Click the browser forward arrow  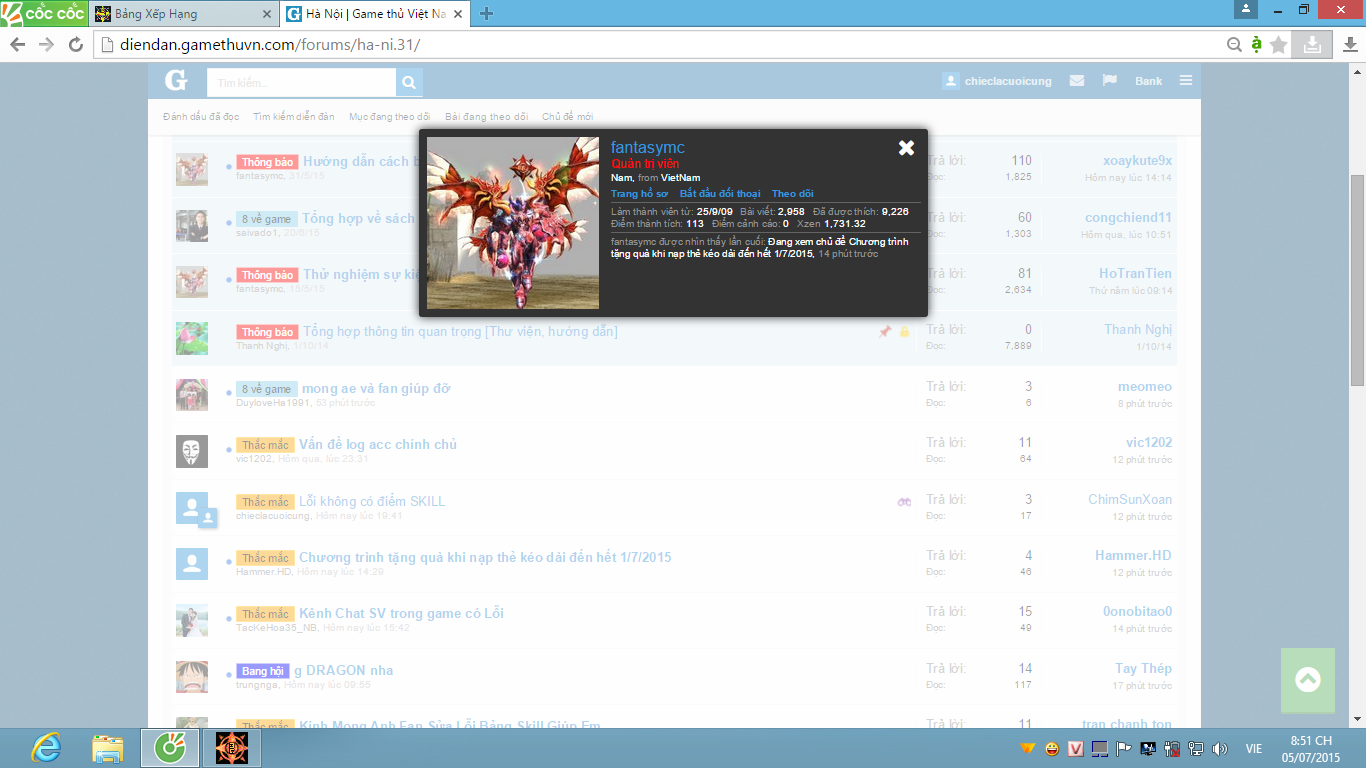pyautogui.click(x=46, y=44)
